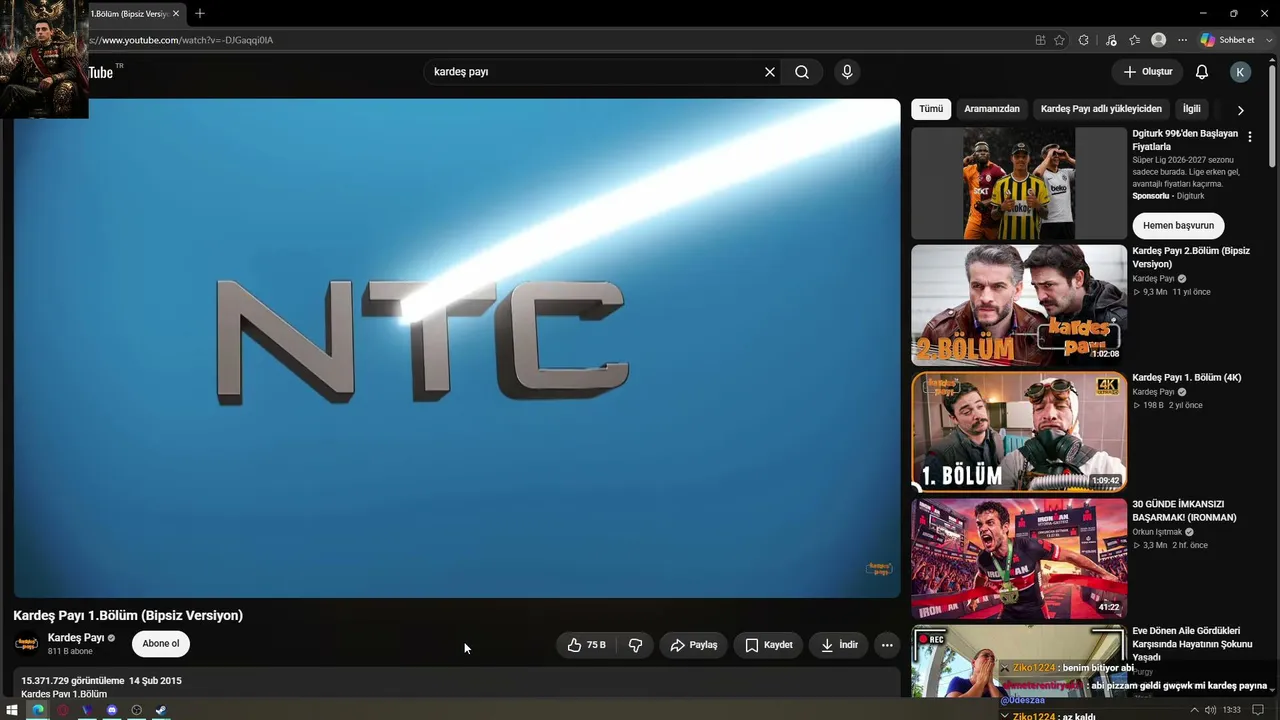Screen dimensions: 1280x720
Task: Subscribe using the Abone ol button
Action: click(161, 644)
